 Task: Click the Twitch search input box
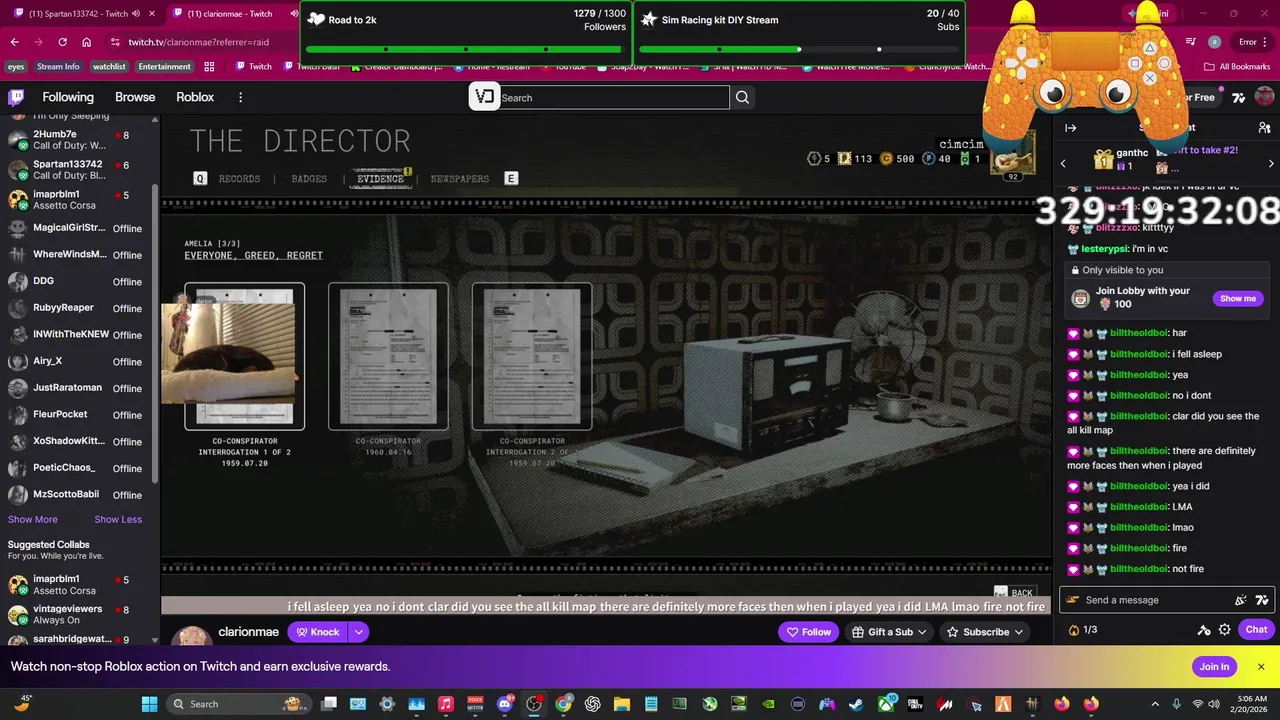click(614, 97)
